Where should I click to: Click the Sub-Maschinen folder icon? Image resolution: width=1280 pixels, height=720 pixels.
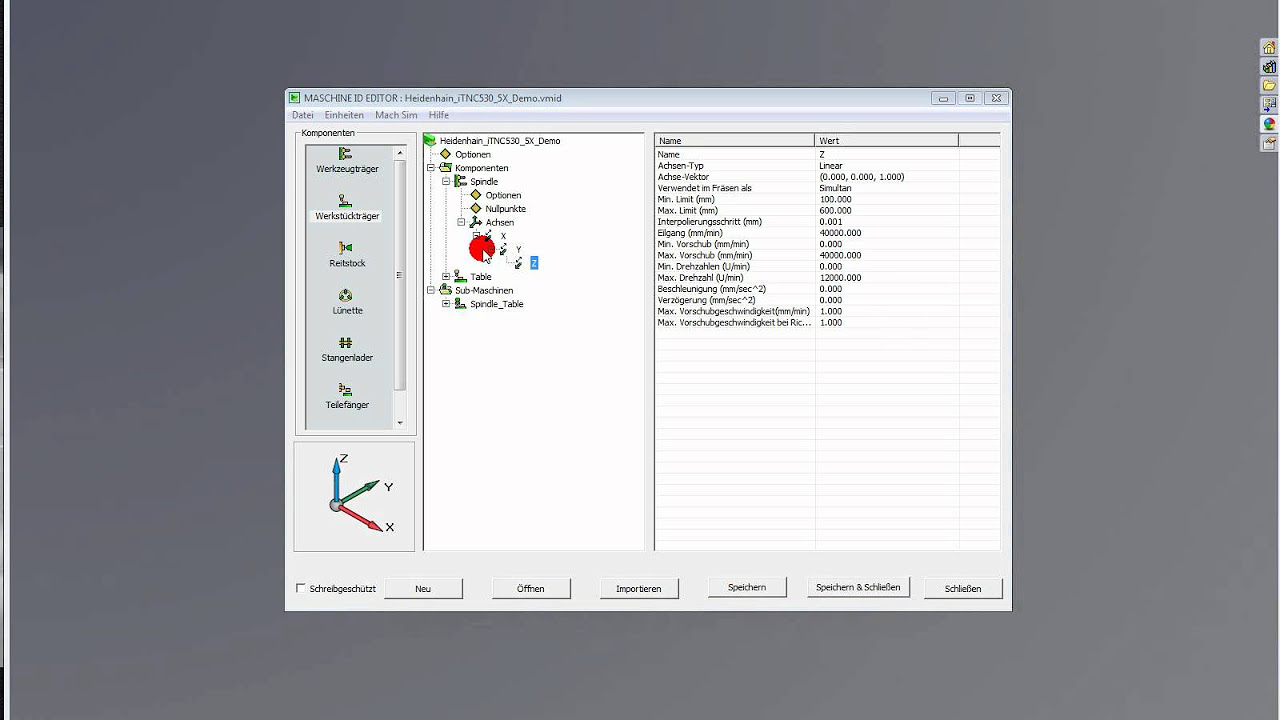click(446, 290)
